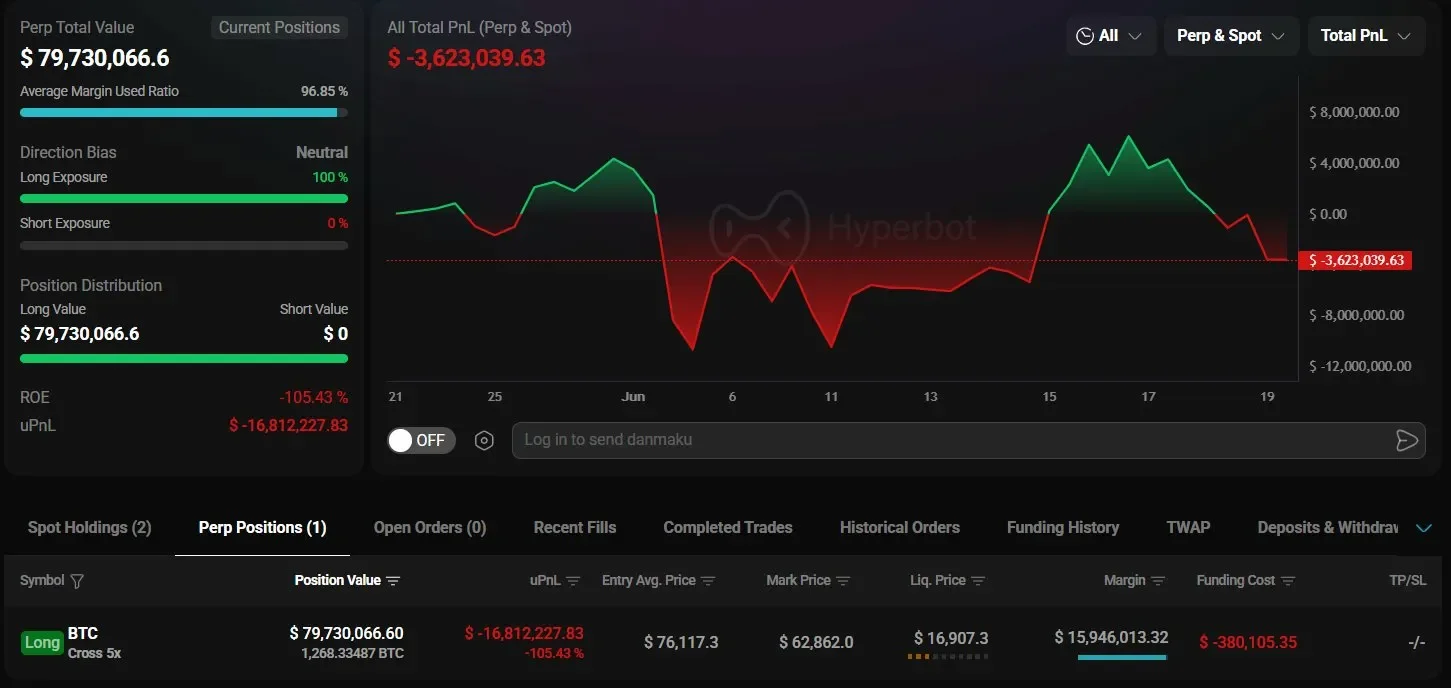
Task: Sort by Liq. Price column icon
Action: [x=978, y=581]
